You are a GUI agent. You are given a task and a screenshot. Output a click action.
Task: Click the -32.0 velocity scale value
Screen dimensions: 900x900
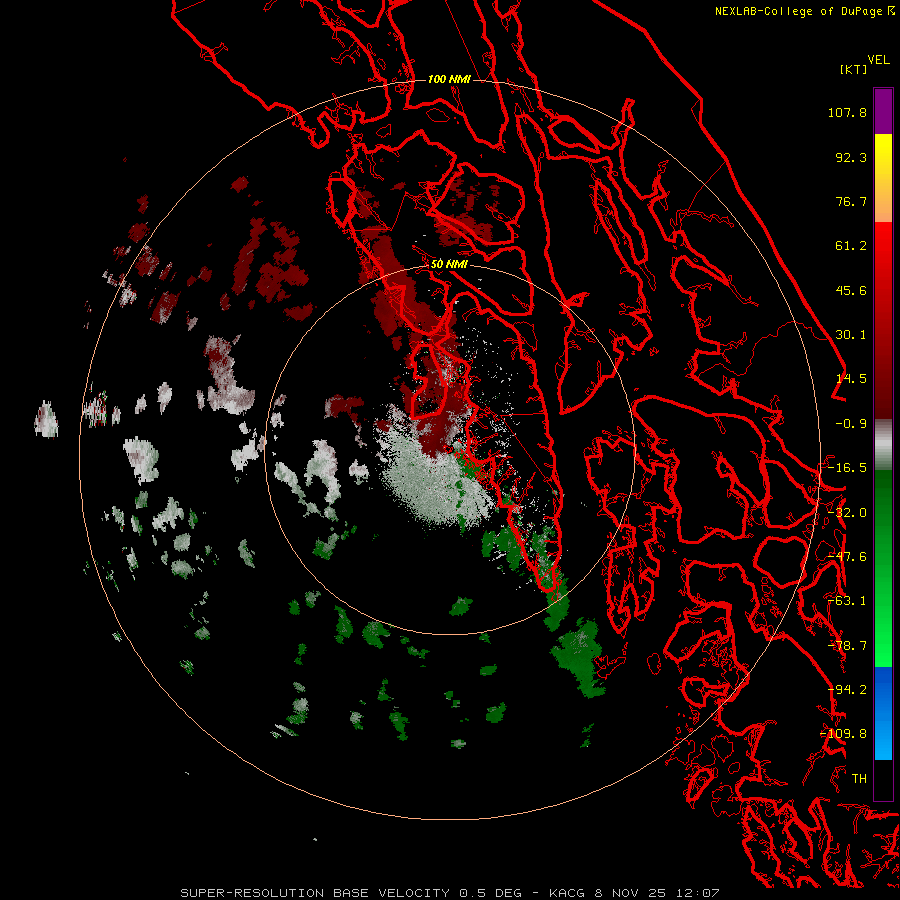coord(847,513)
